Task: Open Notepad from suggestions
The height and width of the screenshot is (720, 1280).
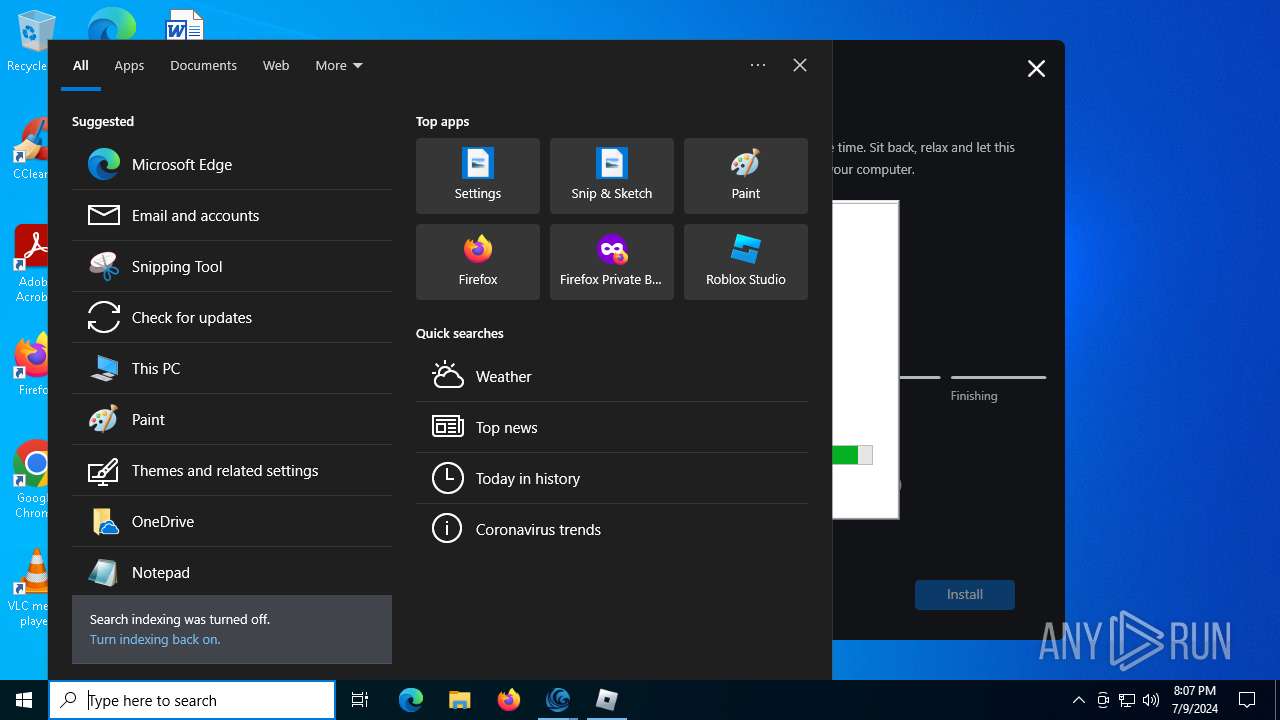Action: coord(232,572)
